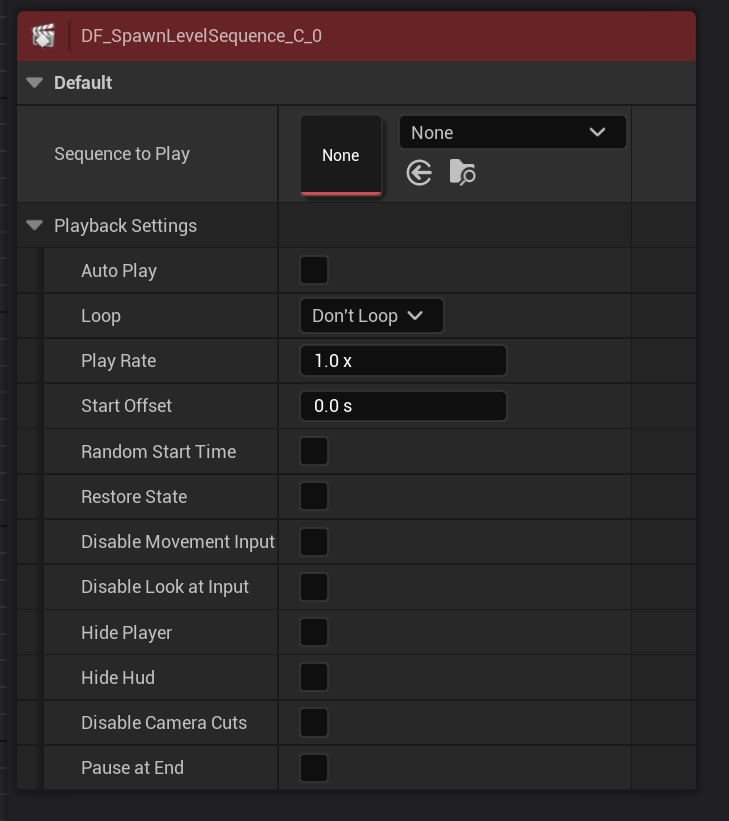Screen dimensions: 729x821
Task: Enable the Random Start Time checkbox
Action: tap(314, 451)
